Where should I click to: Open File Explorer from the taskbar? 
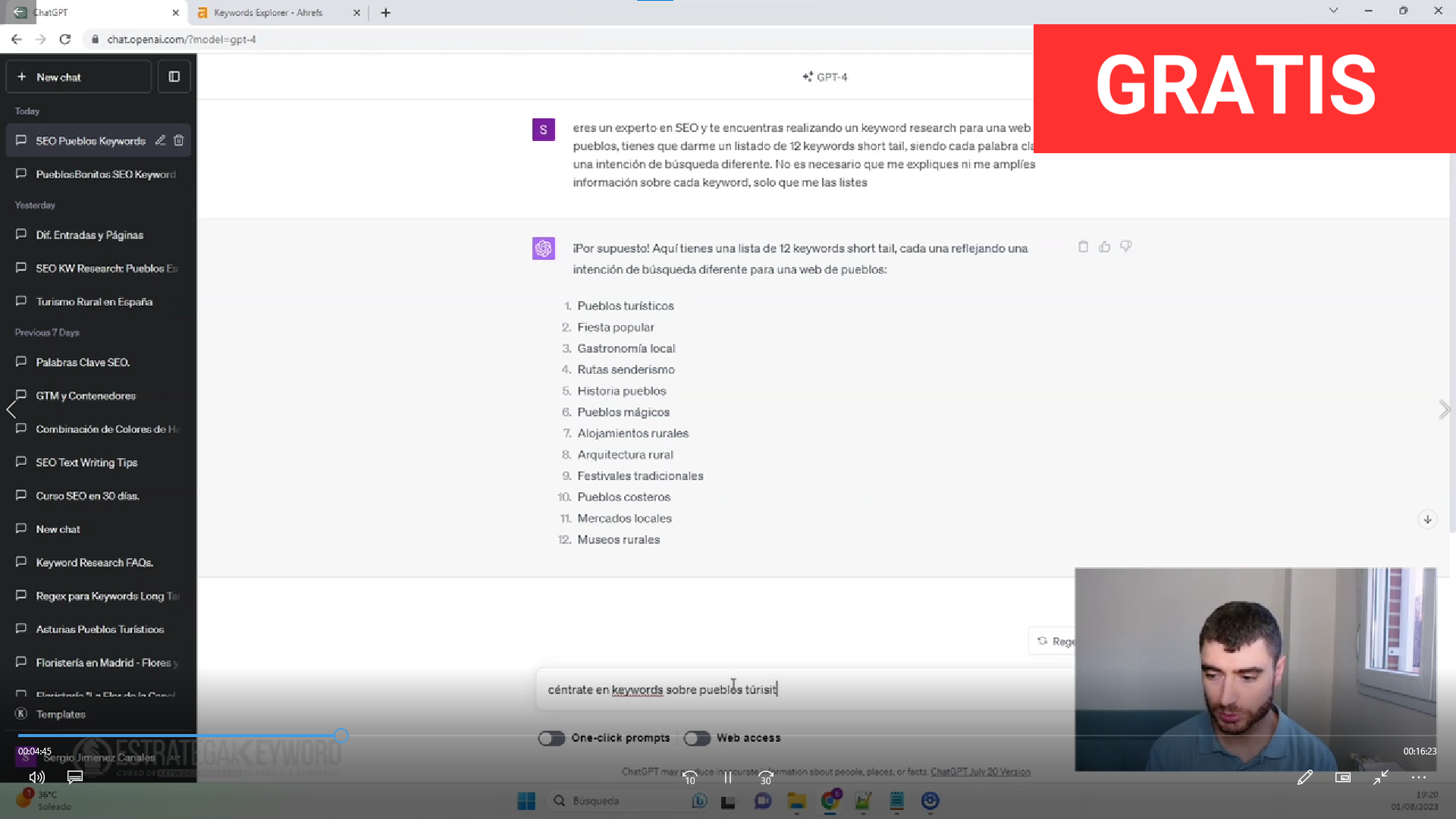click(x=796, y=801)
